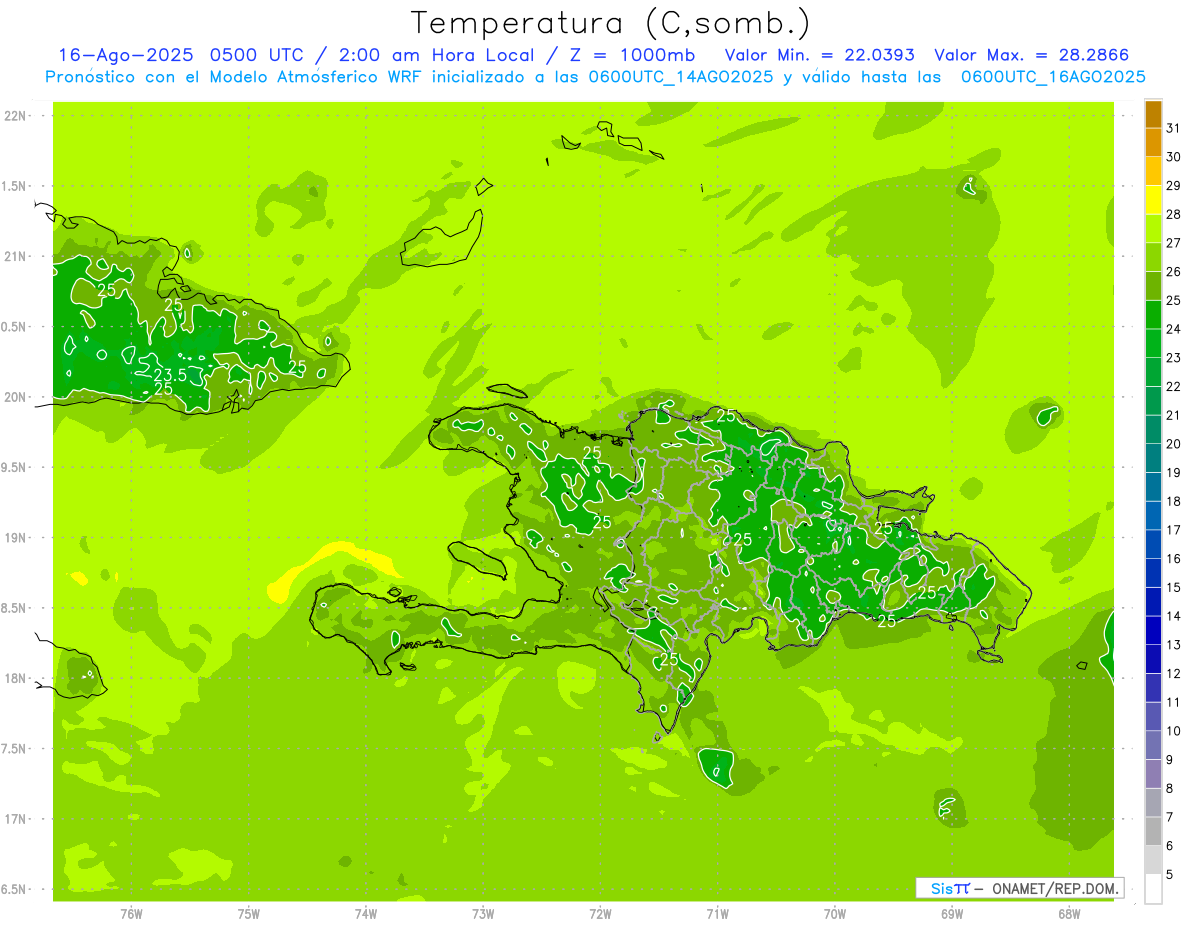Click the "20N" latitude axis label
Viewport: 1200px width, 927px height.
point(15,397)
